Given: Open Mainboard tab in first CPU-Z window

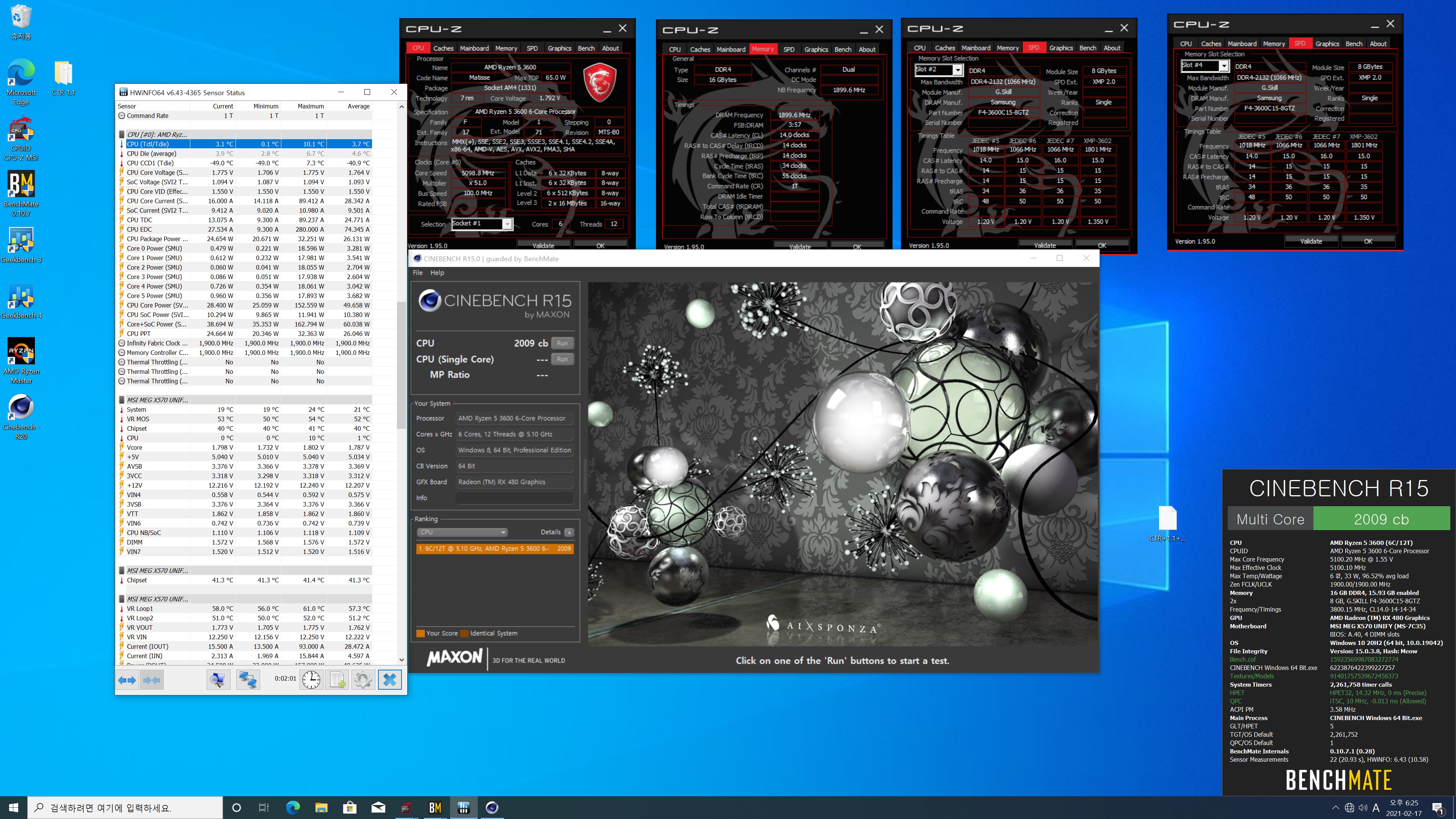Looking at the screenshot, I should click(474, 48).
